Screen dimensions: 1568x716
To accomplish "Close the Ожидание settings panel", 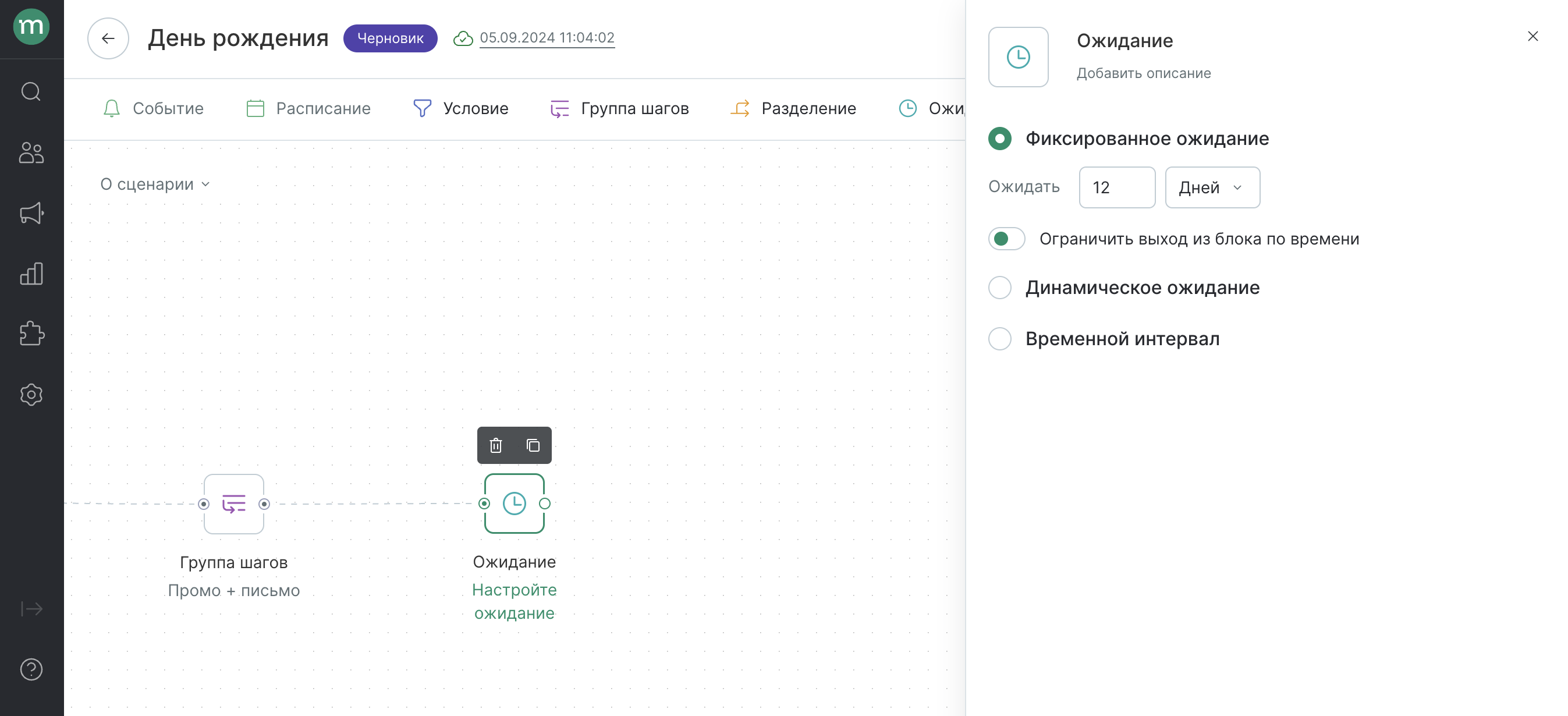I will click(1532, 37).
